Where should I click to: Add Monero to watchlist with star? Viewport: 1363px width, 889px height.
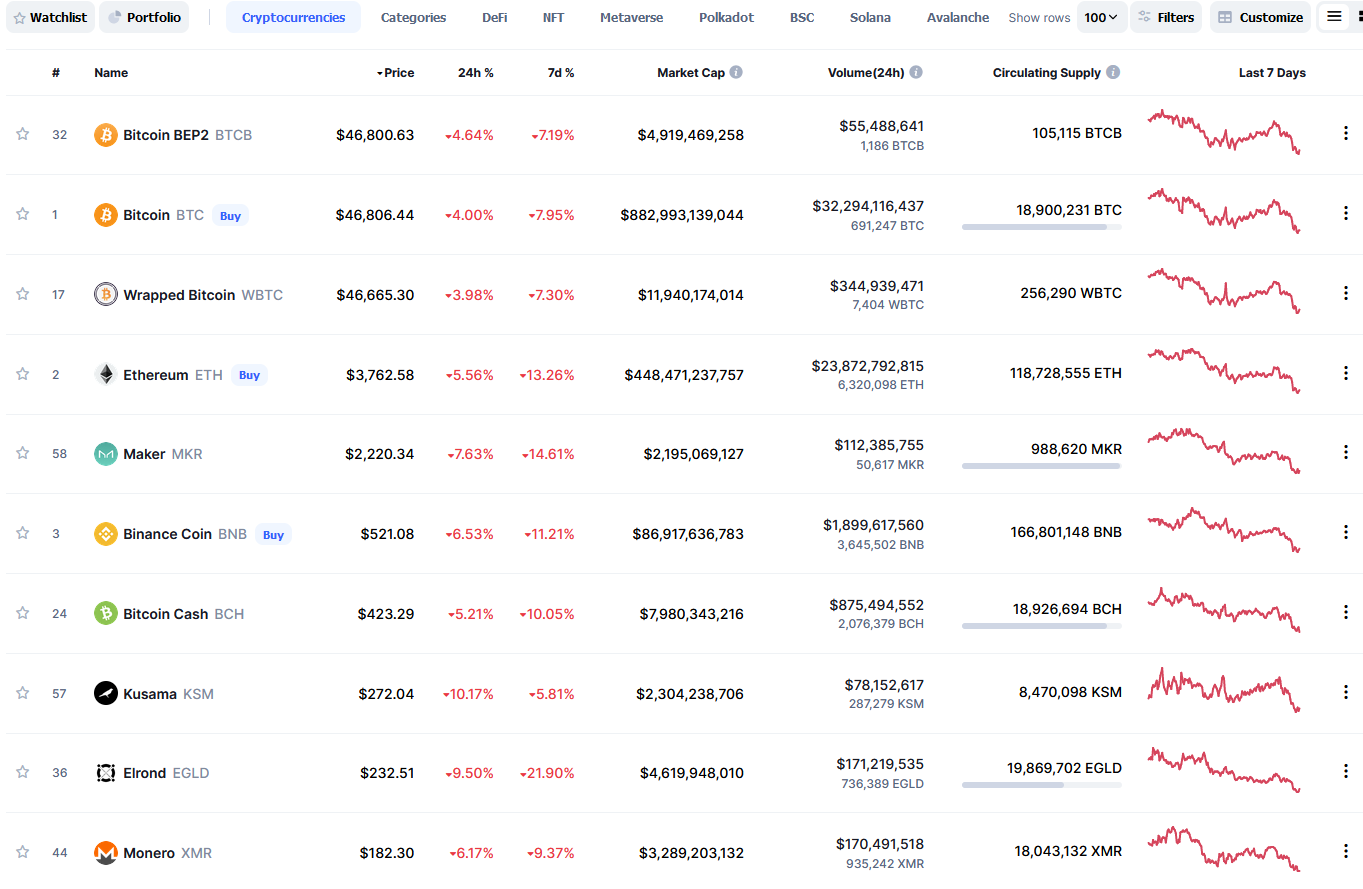[x=22, y=852]
